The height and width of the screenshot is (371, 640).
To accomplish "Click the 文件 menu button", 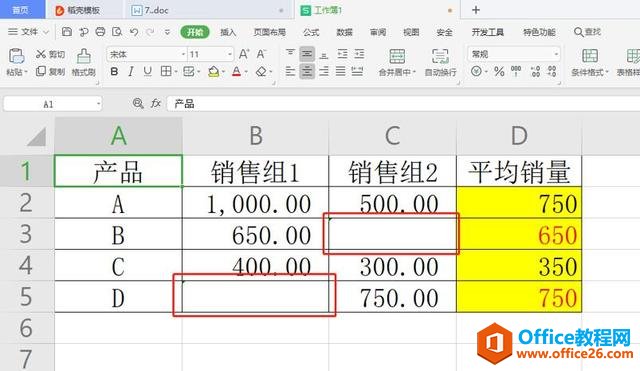I will [x=29, y=32].
